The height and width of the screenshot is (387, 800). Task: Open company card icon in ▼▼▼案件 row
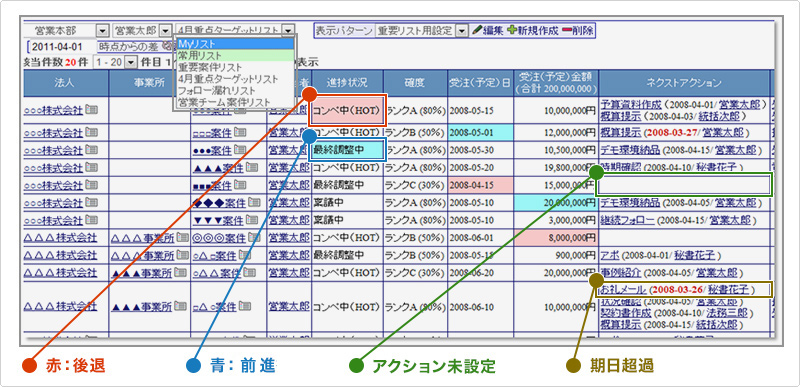[x=91, y=220]
